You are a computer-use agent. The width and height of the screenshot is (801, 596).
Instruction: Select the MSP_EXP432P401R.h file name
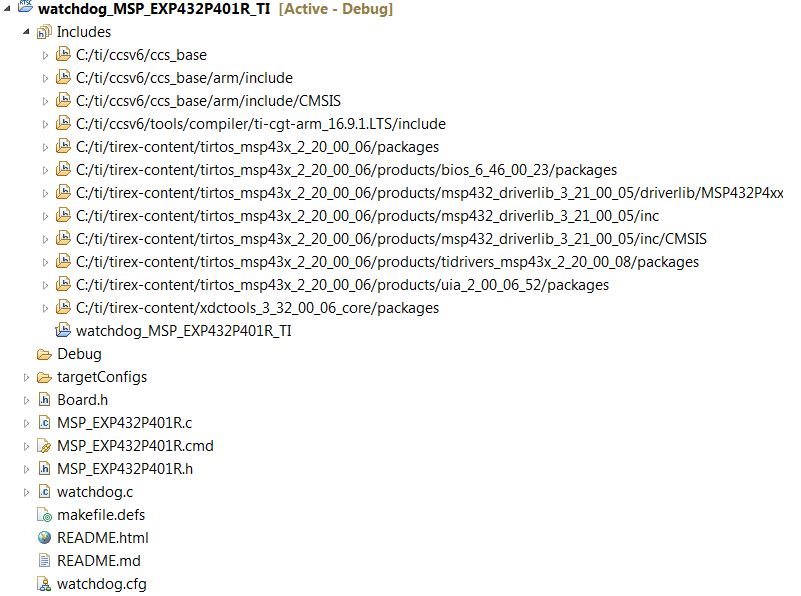pos(125,469)
